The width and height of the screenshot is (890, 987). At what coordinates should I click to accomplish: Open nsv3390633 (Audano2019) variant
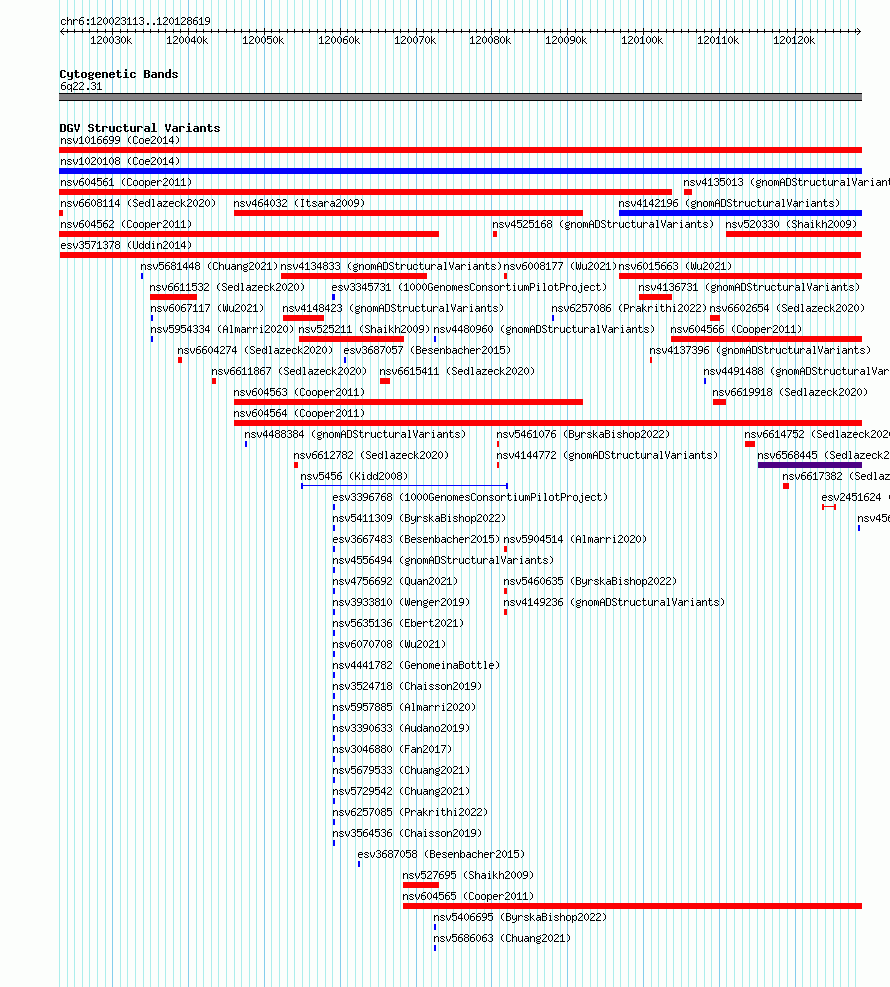coord(401,728)
